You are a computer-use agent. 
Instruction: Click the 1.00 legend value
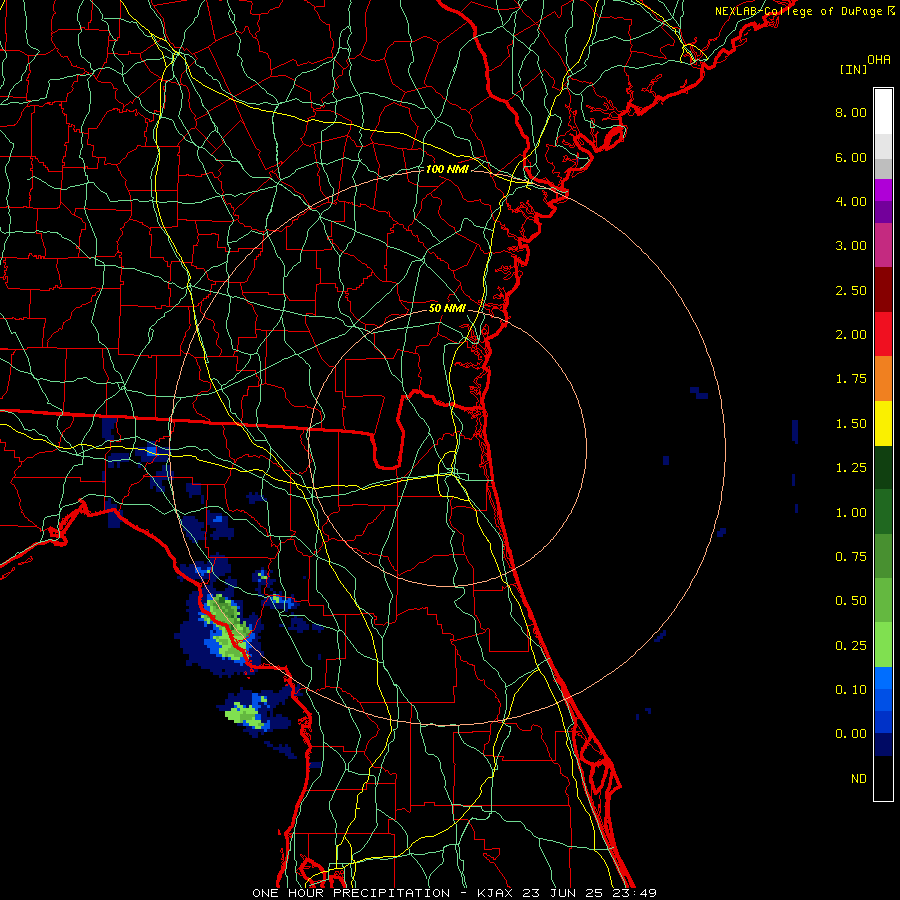click(851, 513)
